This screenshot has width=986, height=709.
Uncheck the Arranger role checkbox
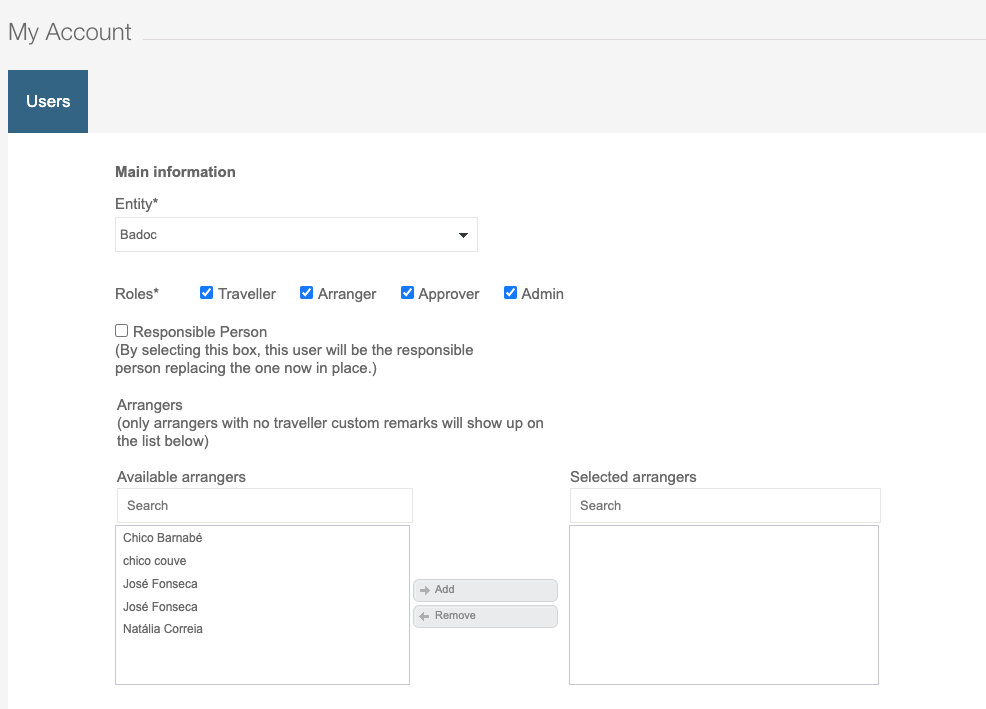point(307,293)
